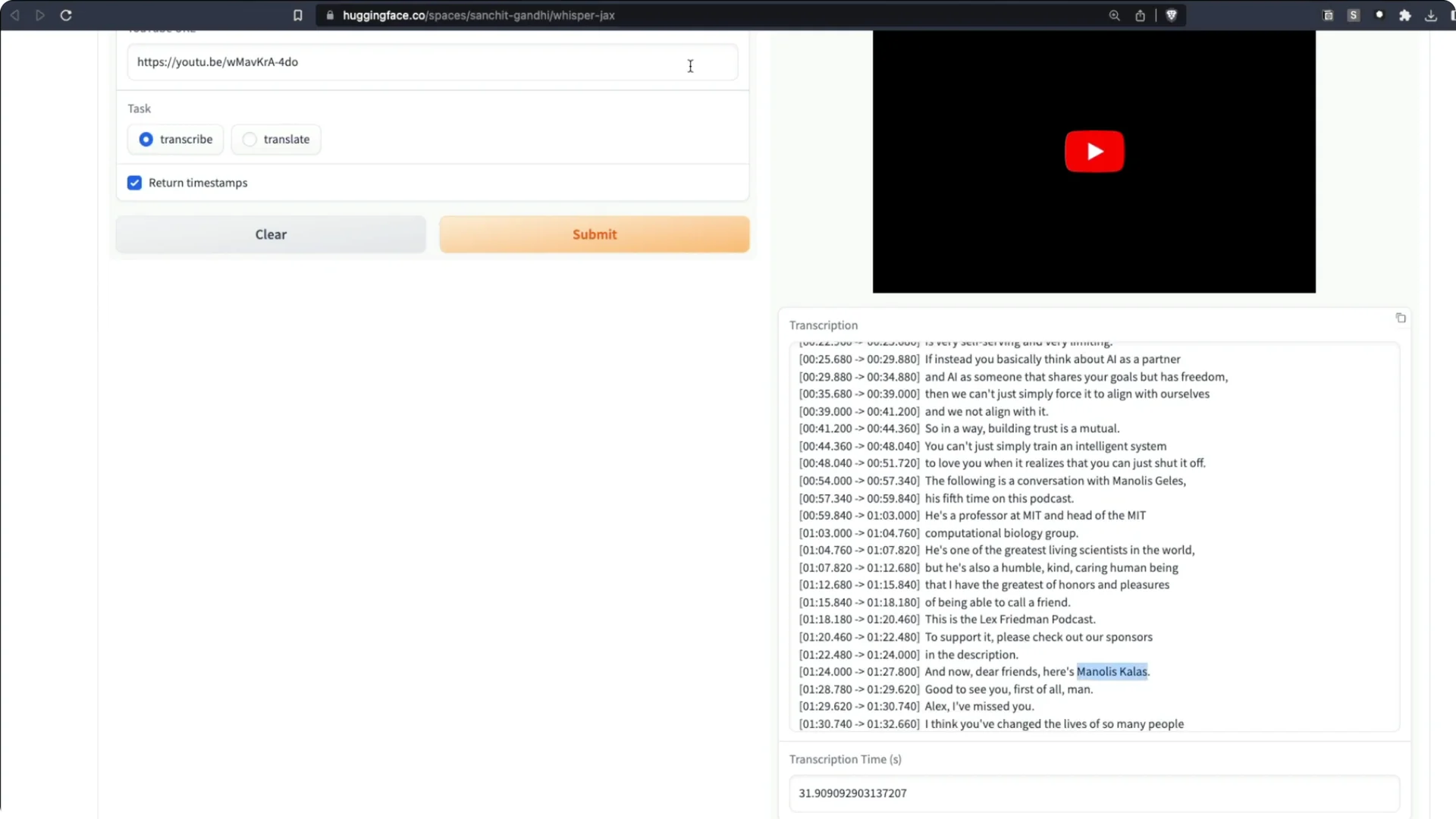Edit the YouTube URL field
The width and height of the screenshot is (1456, 819).
tap(379, 62)
